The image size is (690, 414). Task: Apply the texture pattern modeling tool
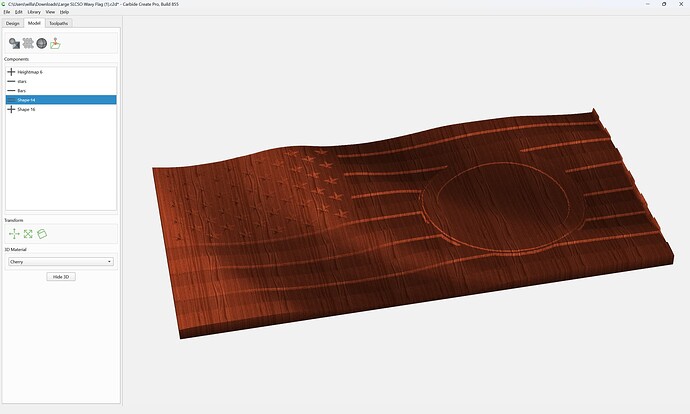[28, 43]
